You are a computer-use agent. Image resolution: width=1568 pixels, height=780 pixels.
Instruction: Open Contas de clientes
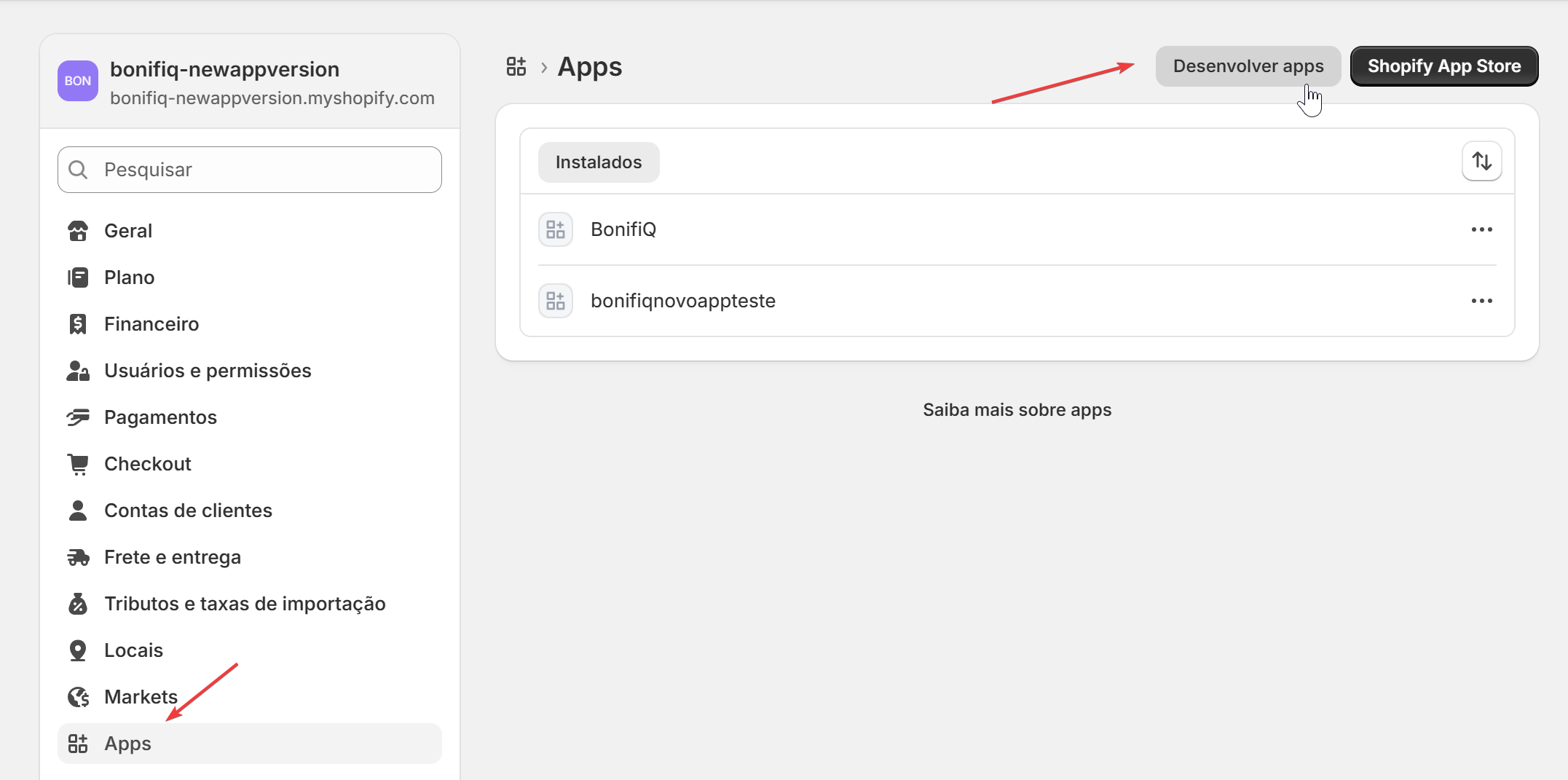point(250,511)
